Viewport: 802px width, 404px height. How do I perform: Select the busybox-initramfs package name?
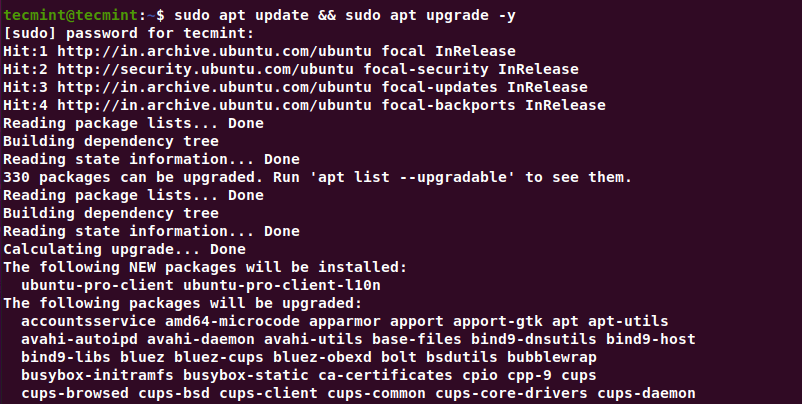97,375
